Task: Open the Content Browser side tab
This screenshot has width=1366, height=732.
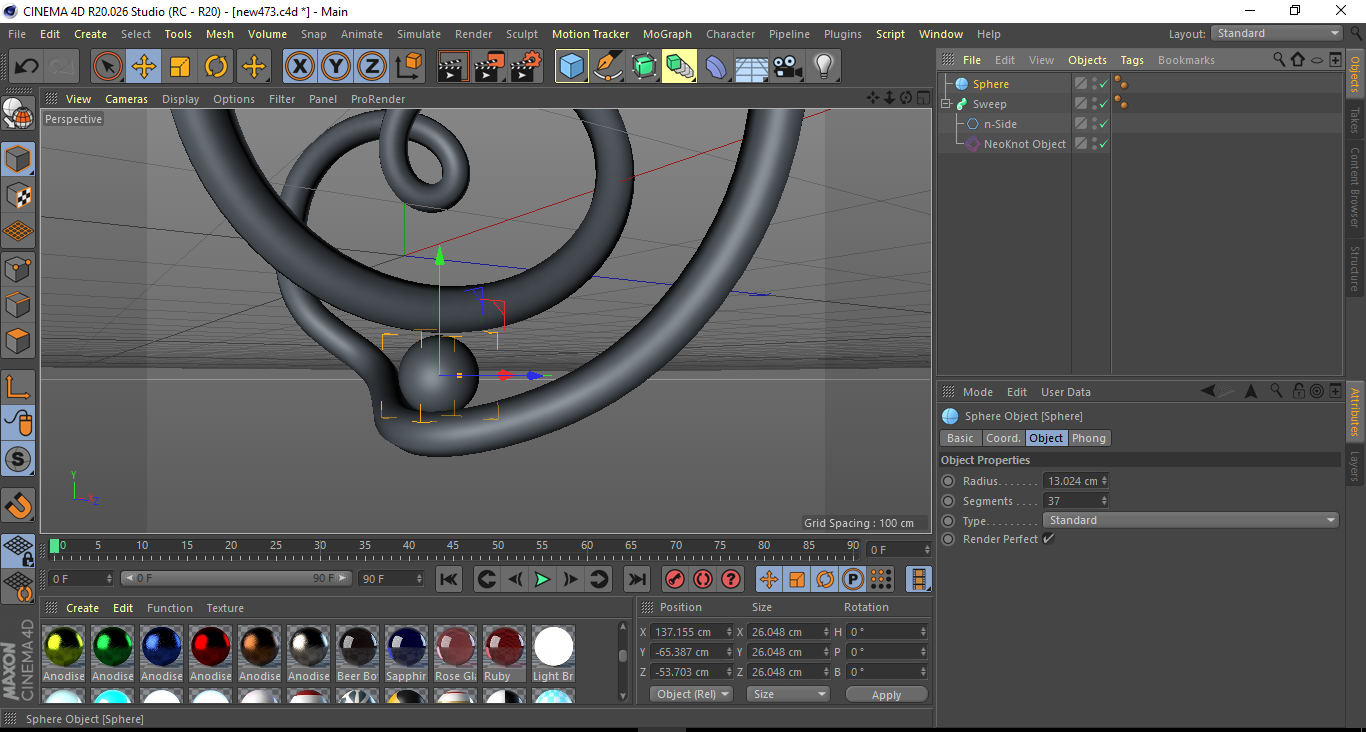Action: tap(1355, 187)
